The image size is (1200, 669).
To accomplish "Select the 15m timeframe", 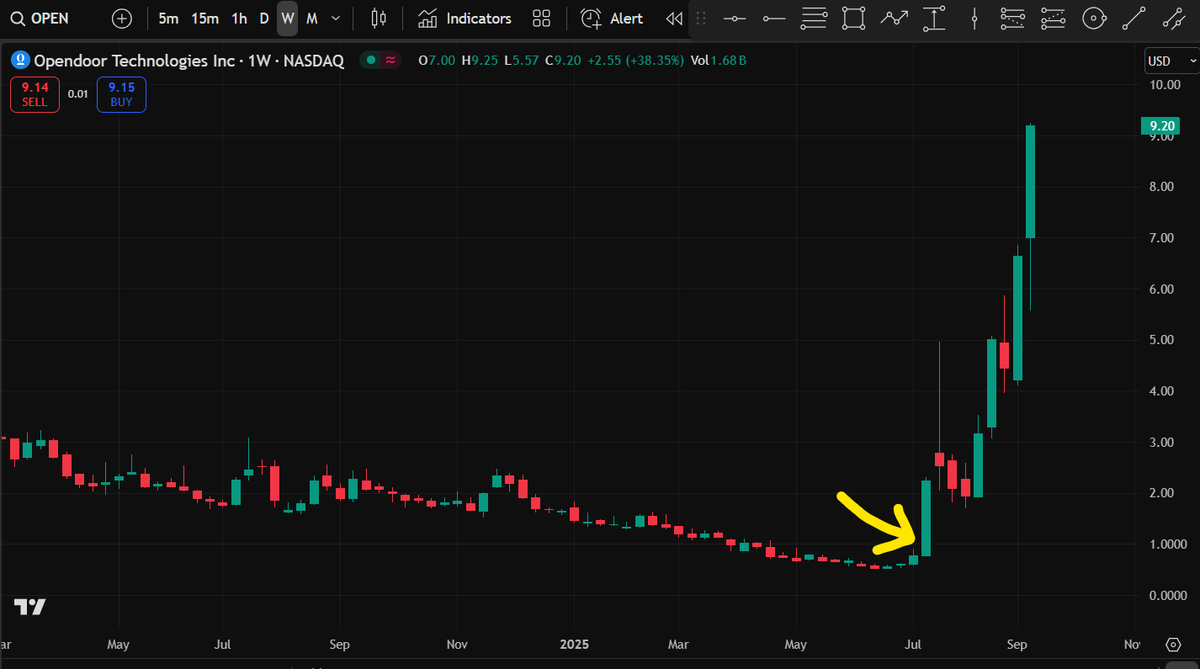I will pos(205,18).
